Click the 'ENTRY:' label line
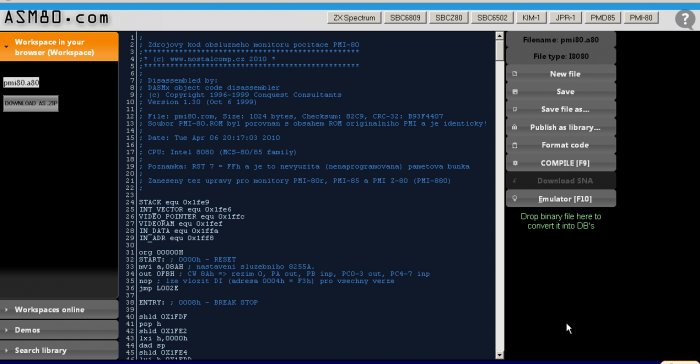 (x=198, y=302)
